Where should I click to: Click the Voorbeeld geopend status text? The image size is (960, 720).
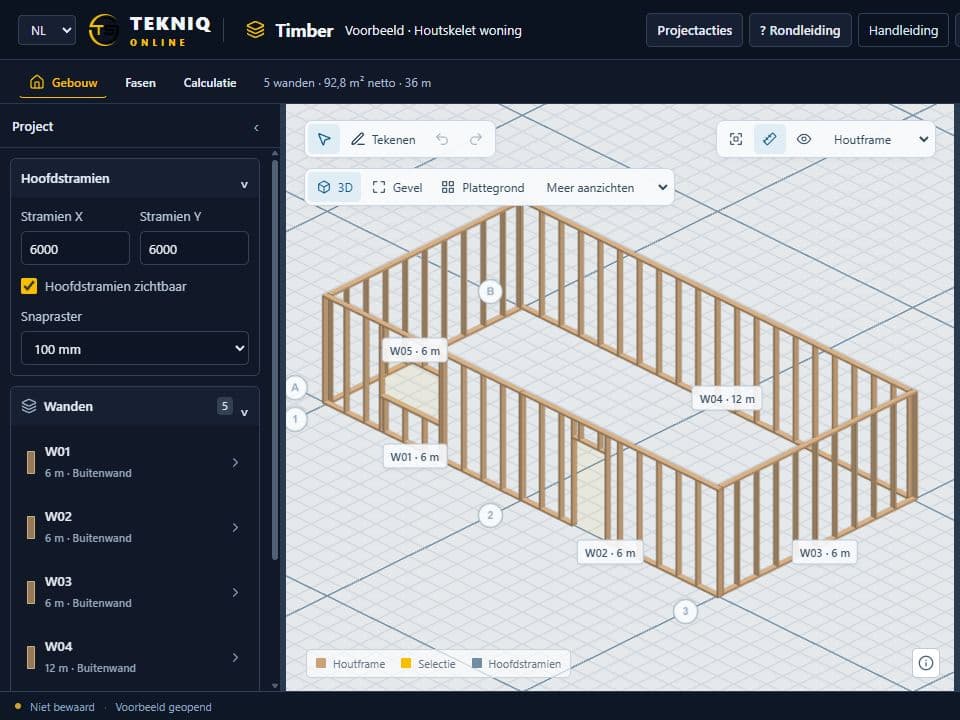point(163,707)
